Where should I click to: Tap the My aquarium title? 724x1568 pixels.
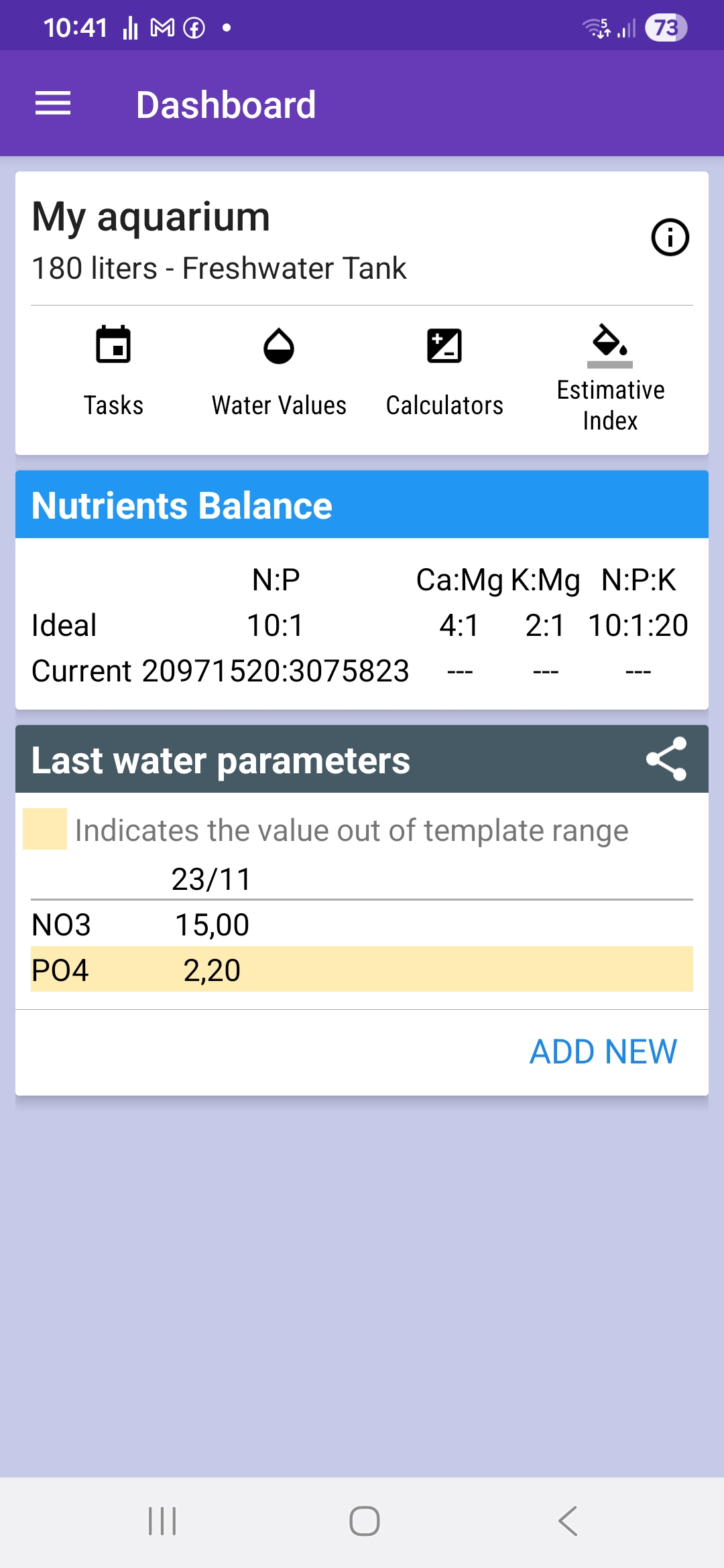click(151, 217)
